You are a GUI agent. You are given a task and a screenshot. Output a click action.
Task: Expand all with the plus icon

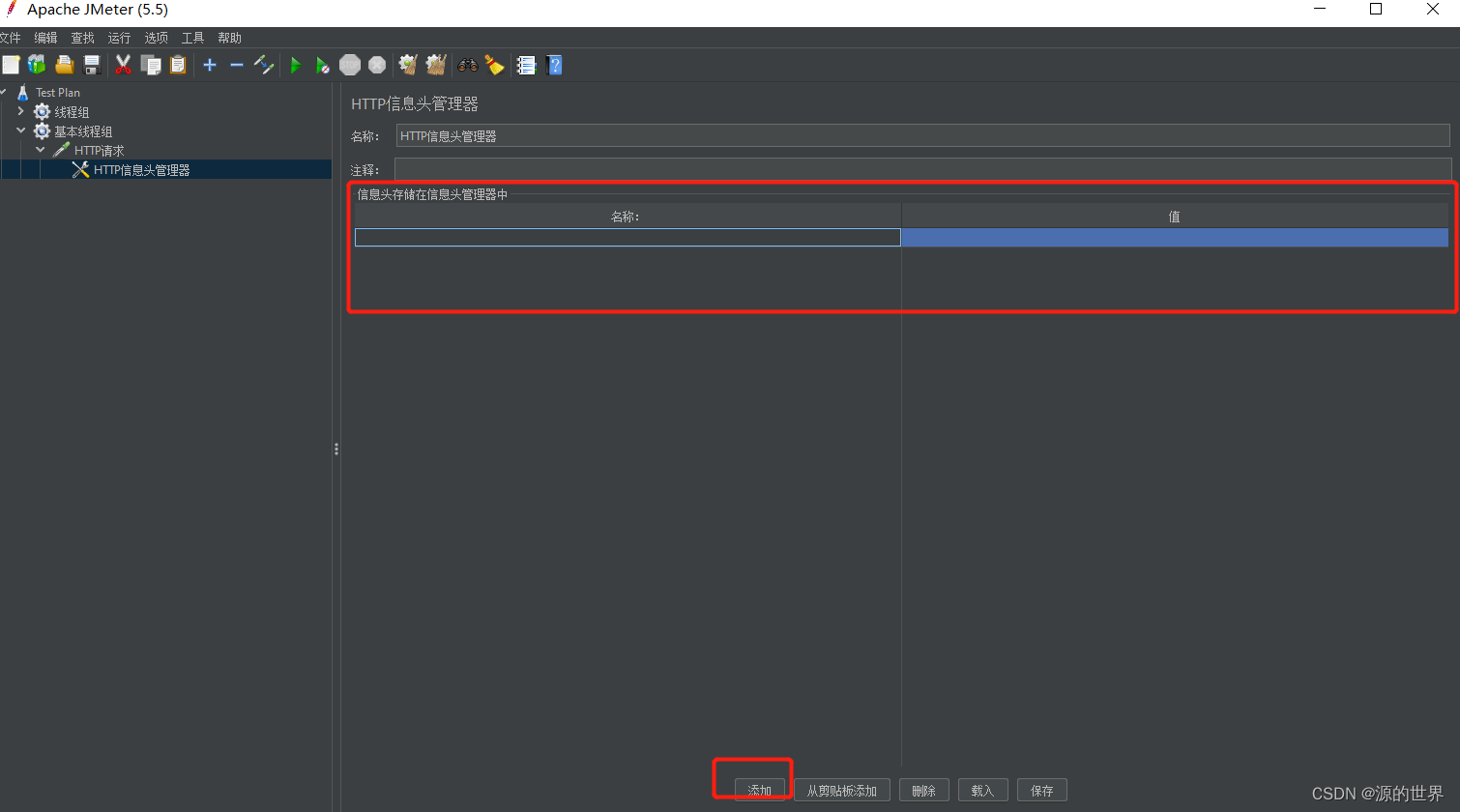pyautogui.click(x=210, y=65)
